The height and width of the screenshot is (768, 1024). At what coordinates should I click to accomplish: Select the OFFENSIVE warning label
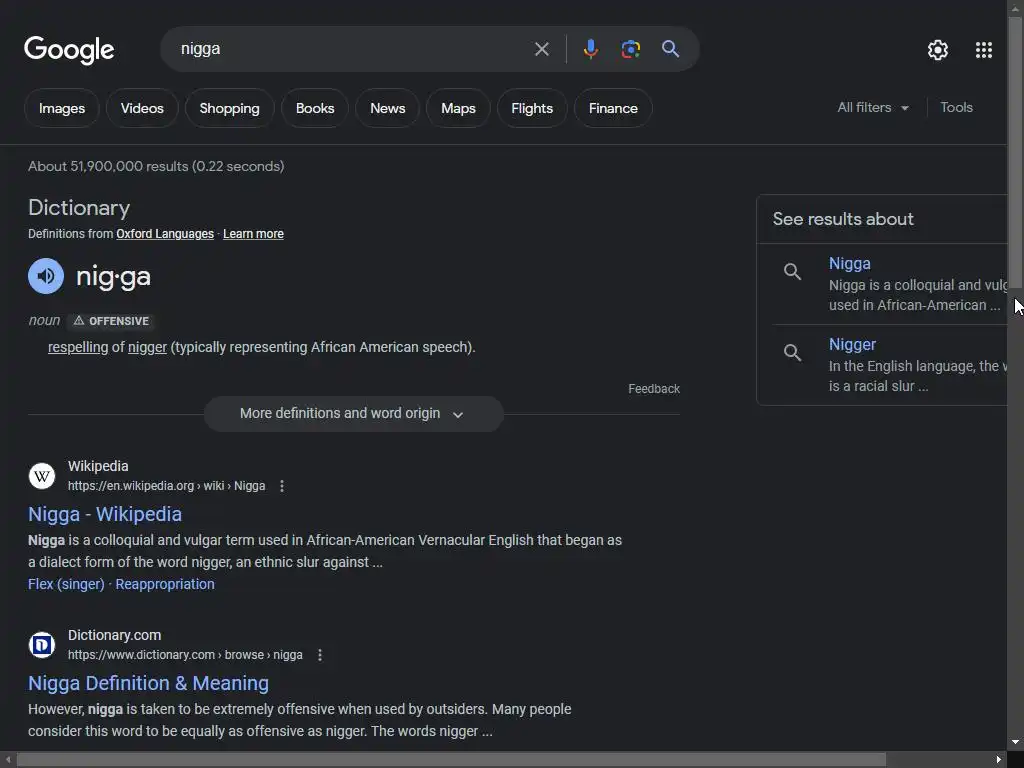[x=111, y=321]
